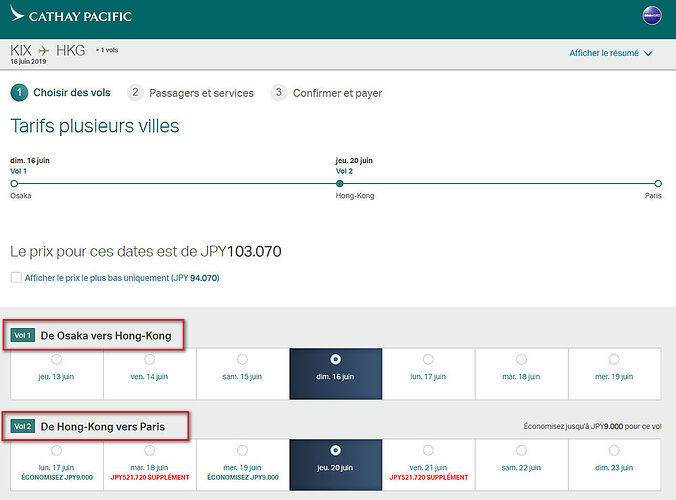This screenshot has height=500, width=676.
Task: Select ven. 14 juin for Vol 1
Action: (x=150, y=374)
